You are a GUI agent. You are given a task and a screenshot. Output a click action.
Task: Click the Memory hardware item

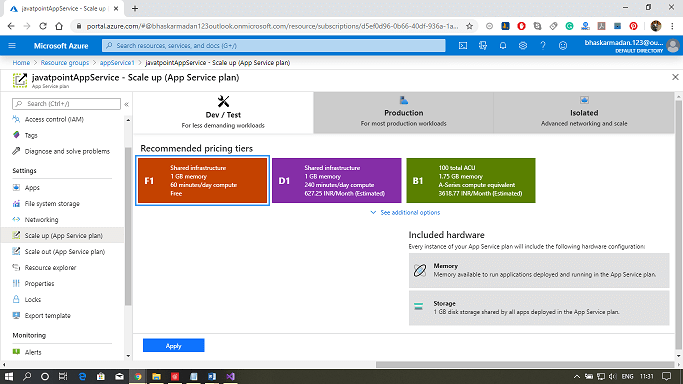click(539, 270)
